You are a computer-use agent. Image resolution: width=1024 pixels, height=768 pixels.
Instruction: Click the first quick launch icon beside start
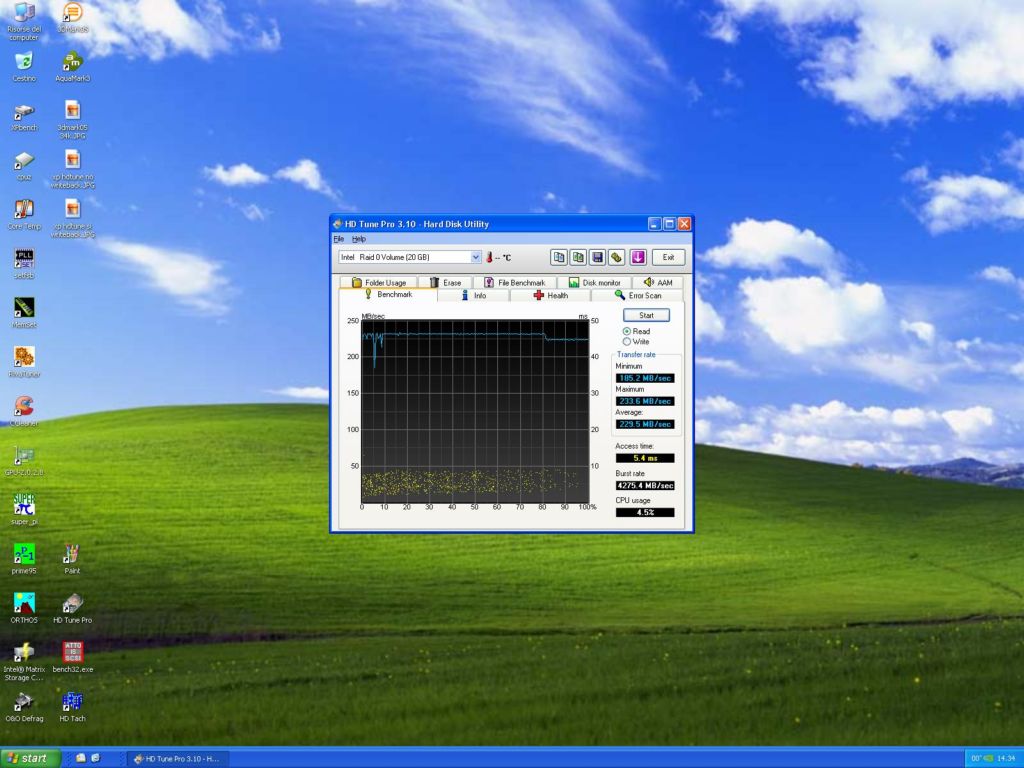[x=81, y=758]
